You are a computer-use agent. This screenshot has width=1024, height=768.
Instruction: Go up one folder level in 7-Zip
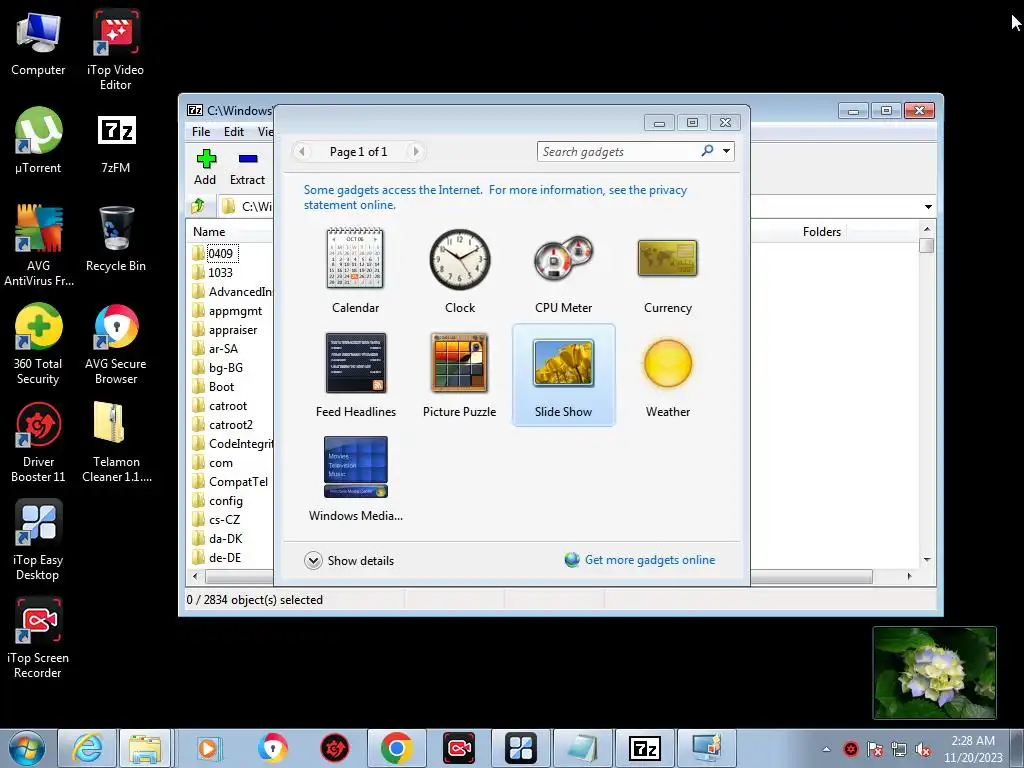click(199, 206)
